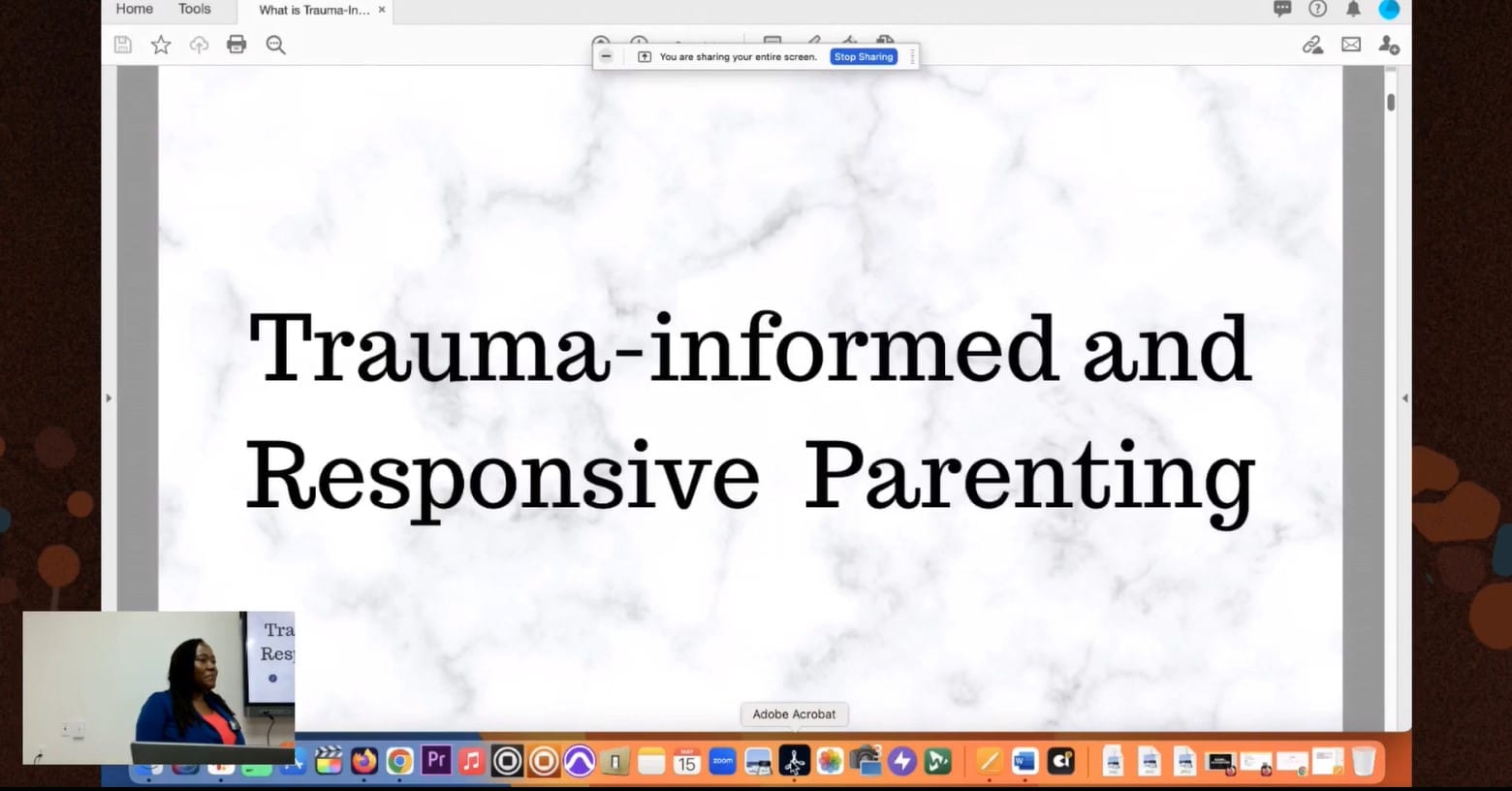Image resolution: width=1512 pixels, height=791 pixels.
Task: Click the left page navigation arrow
Action: click(x=109, y=396)
